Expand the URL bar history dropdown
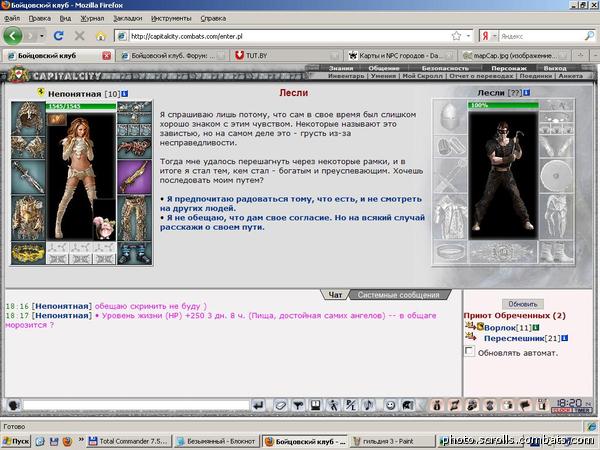600x450 pixels. (468, 36)
